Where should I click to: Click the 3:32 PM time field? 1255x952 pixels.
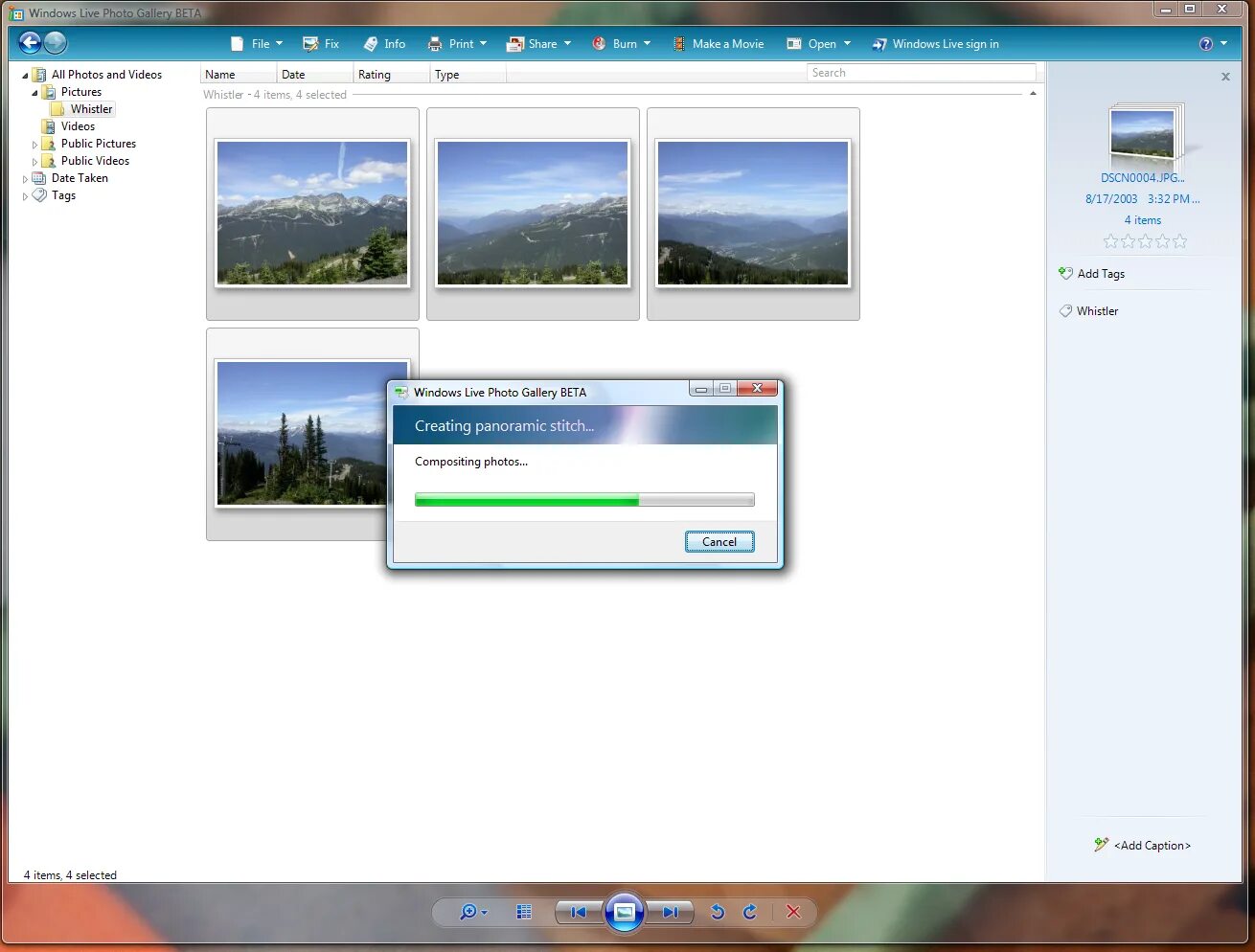pyautogui.click(x=1174, y=199)
